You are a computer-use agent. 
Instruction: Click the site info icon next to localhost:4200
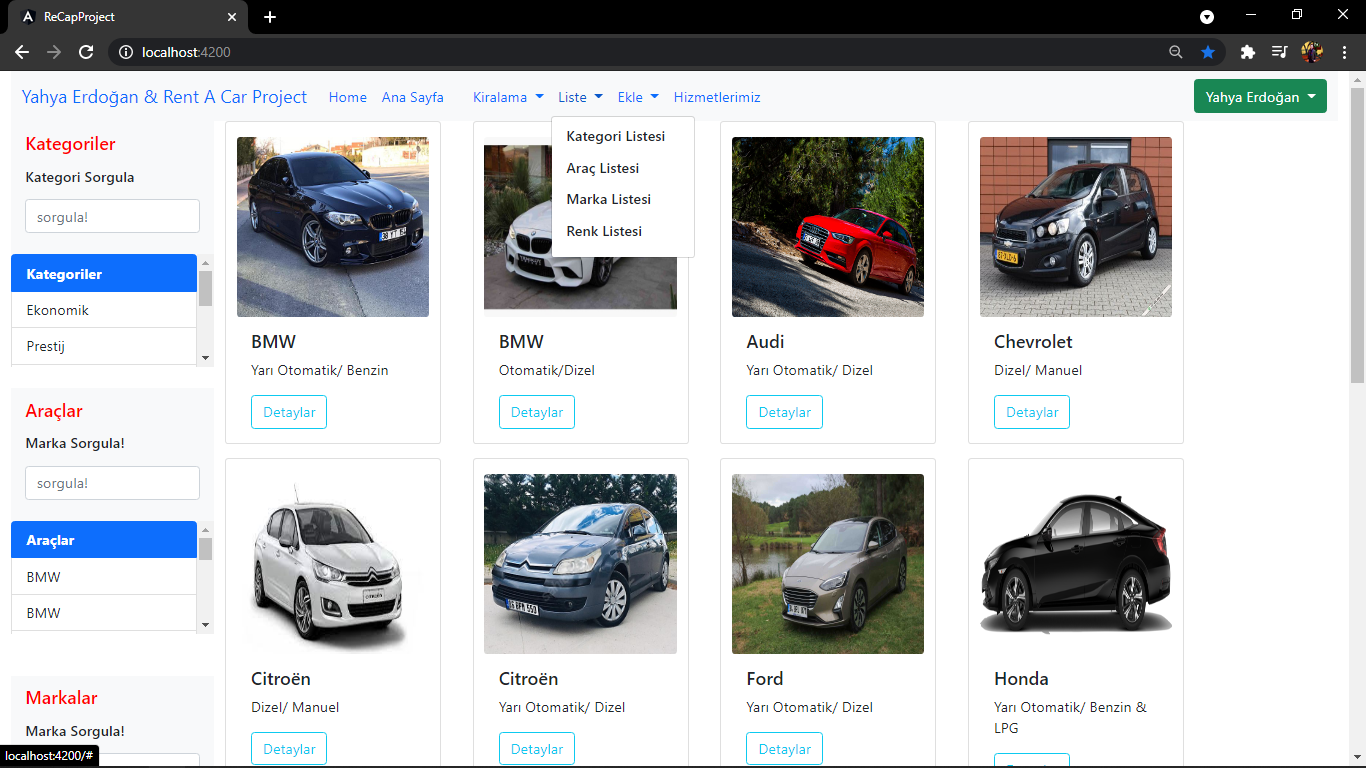[126, 52]
